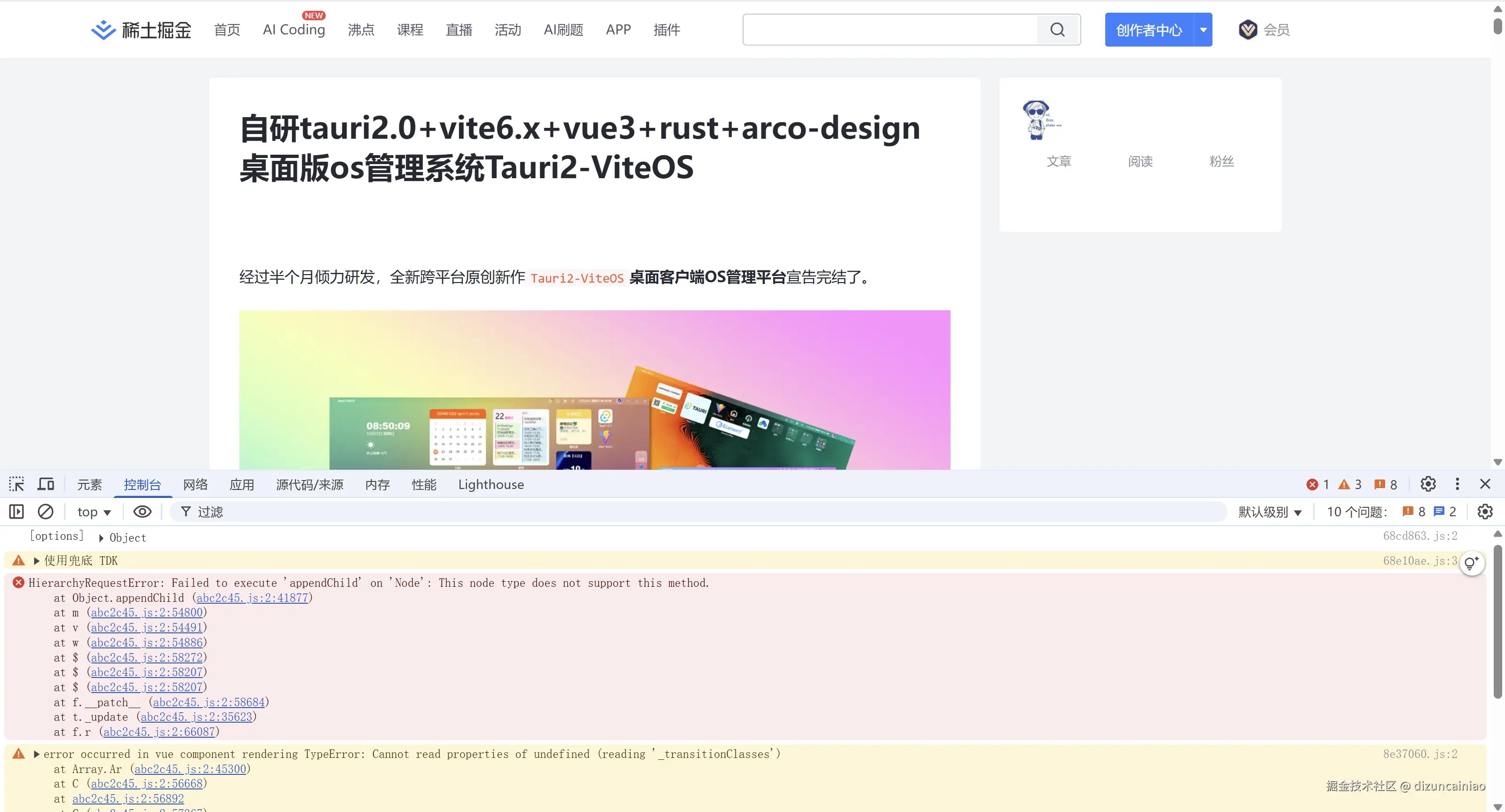
Task: Toggle the error count filter showing 1
Action: pyautogui.click(x=1318, y=484)
